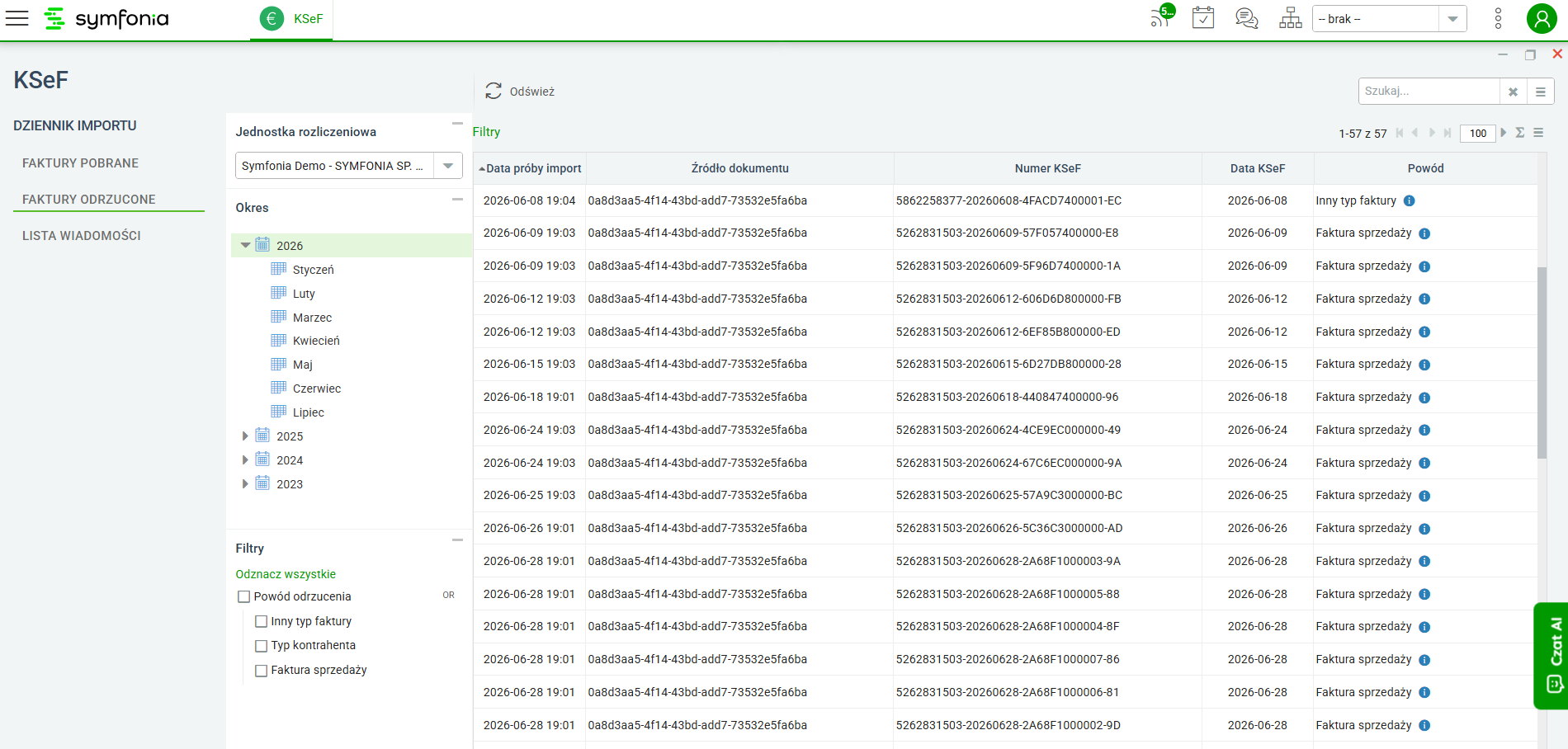Open the calendar tasks icon

1203,17
